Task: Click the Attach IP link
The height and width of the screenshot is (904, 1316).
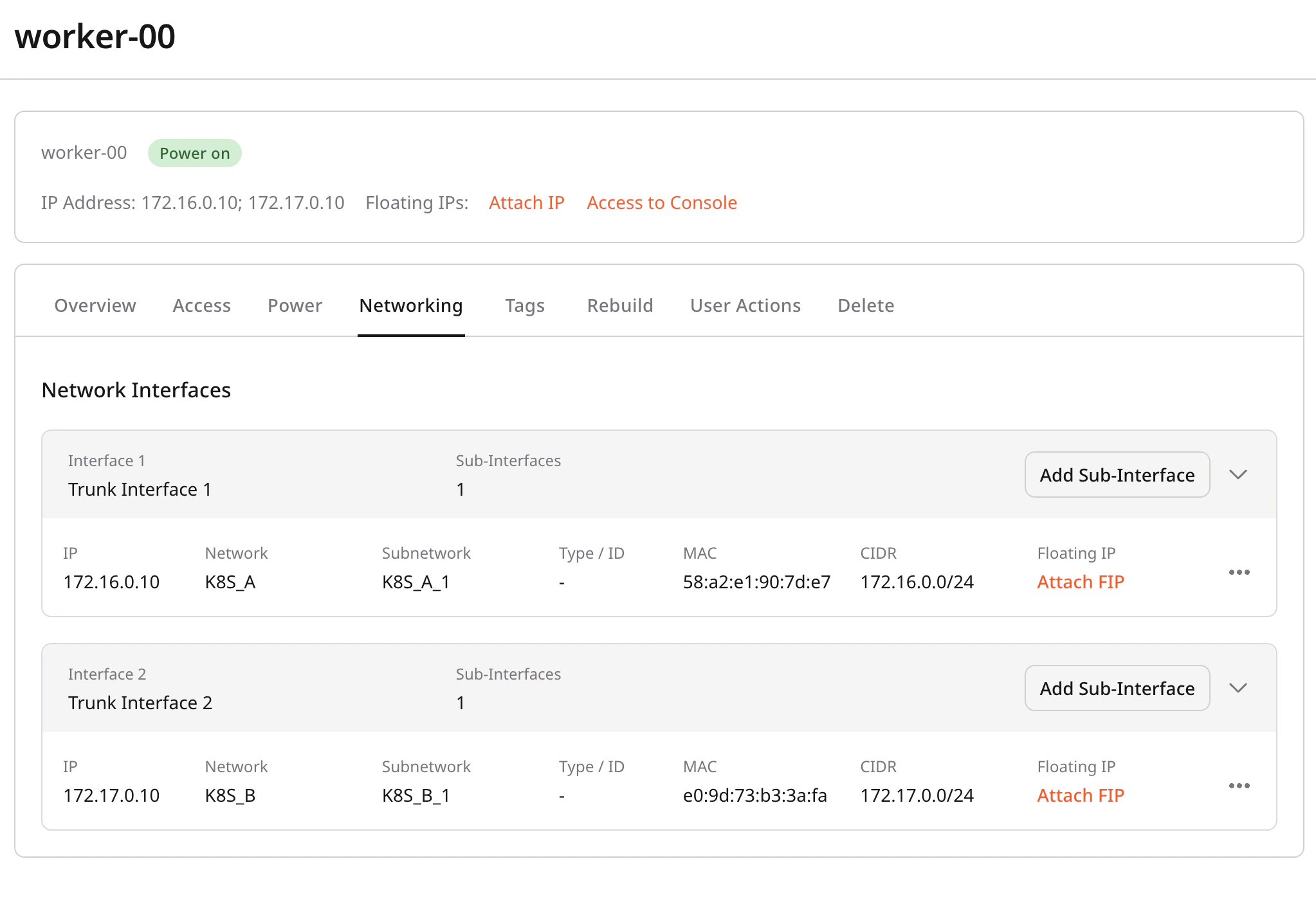Action: (x=527, y=203)
